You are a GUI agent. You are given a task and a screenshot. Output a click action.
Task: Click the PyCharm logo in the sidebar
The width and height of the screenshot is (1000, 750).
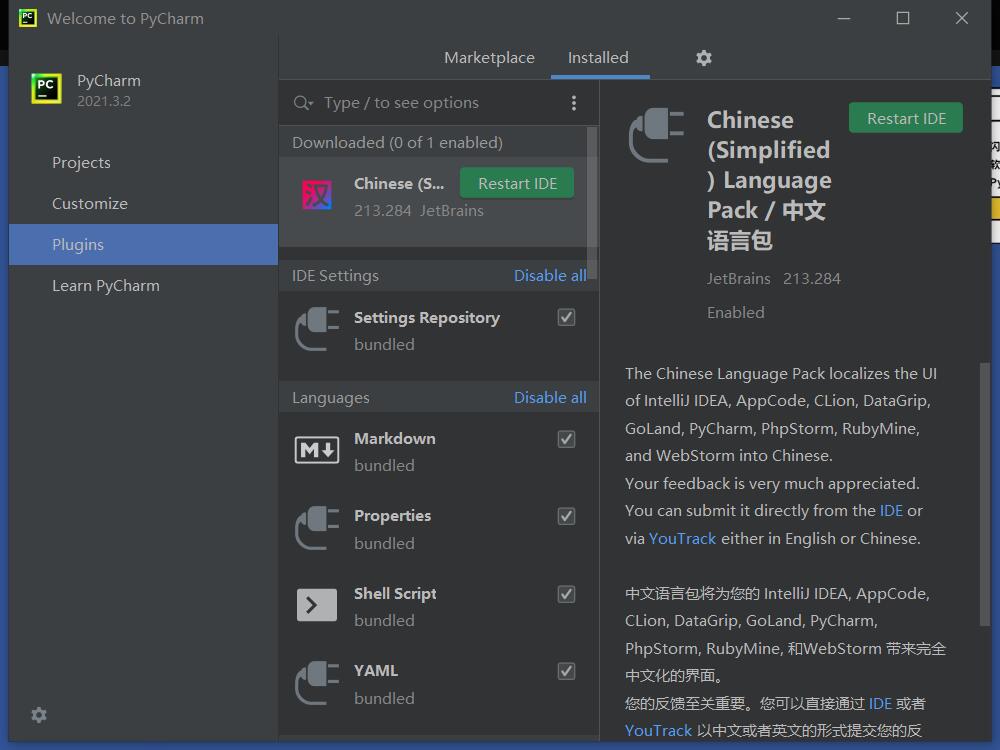tap(47, 88)
